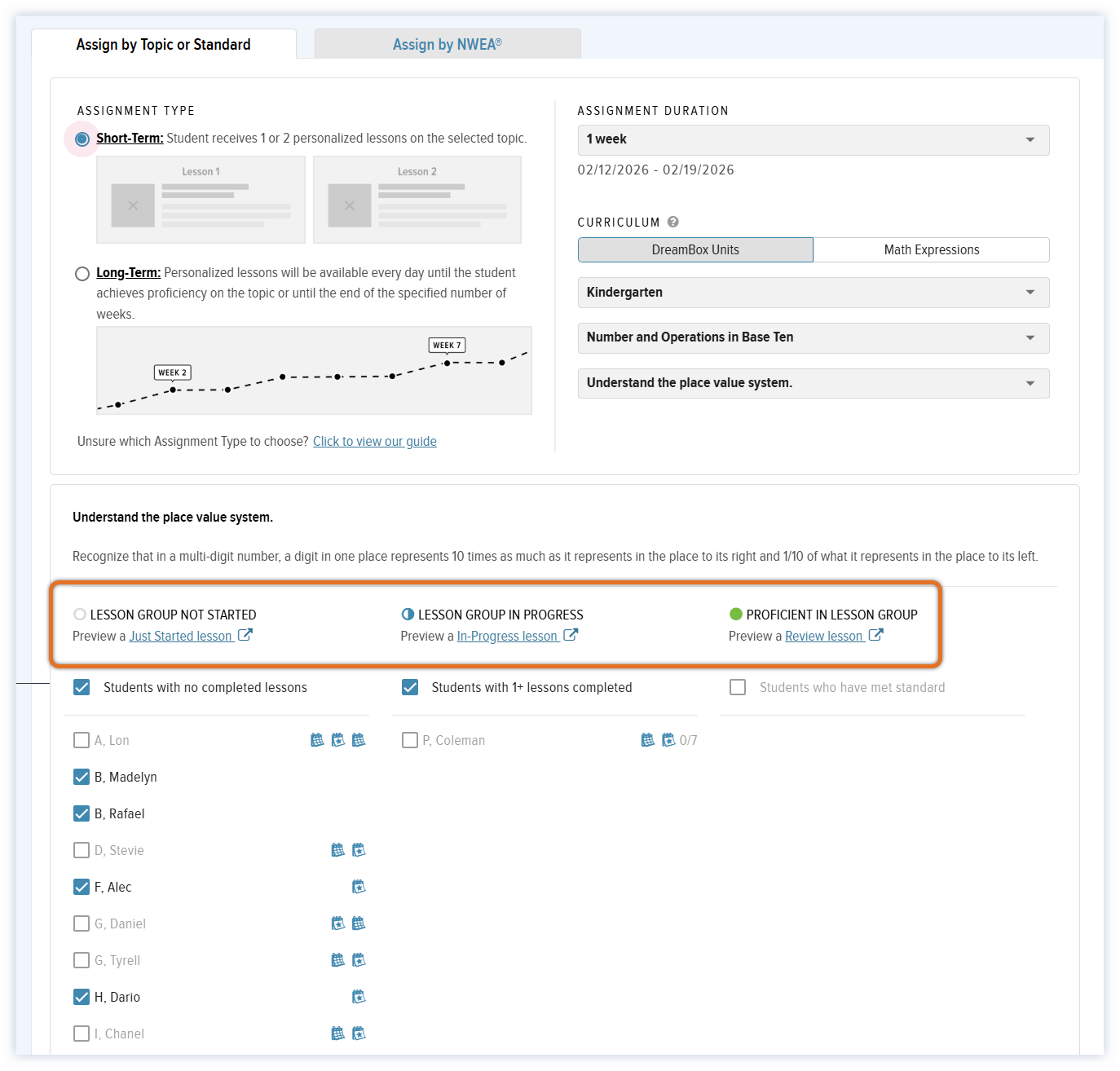
Task: Switch to Assign by Topic or Standard tab
Action: pos(163,45)
